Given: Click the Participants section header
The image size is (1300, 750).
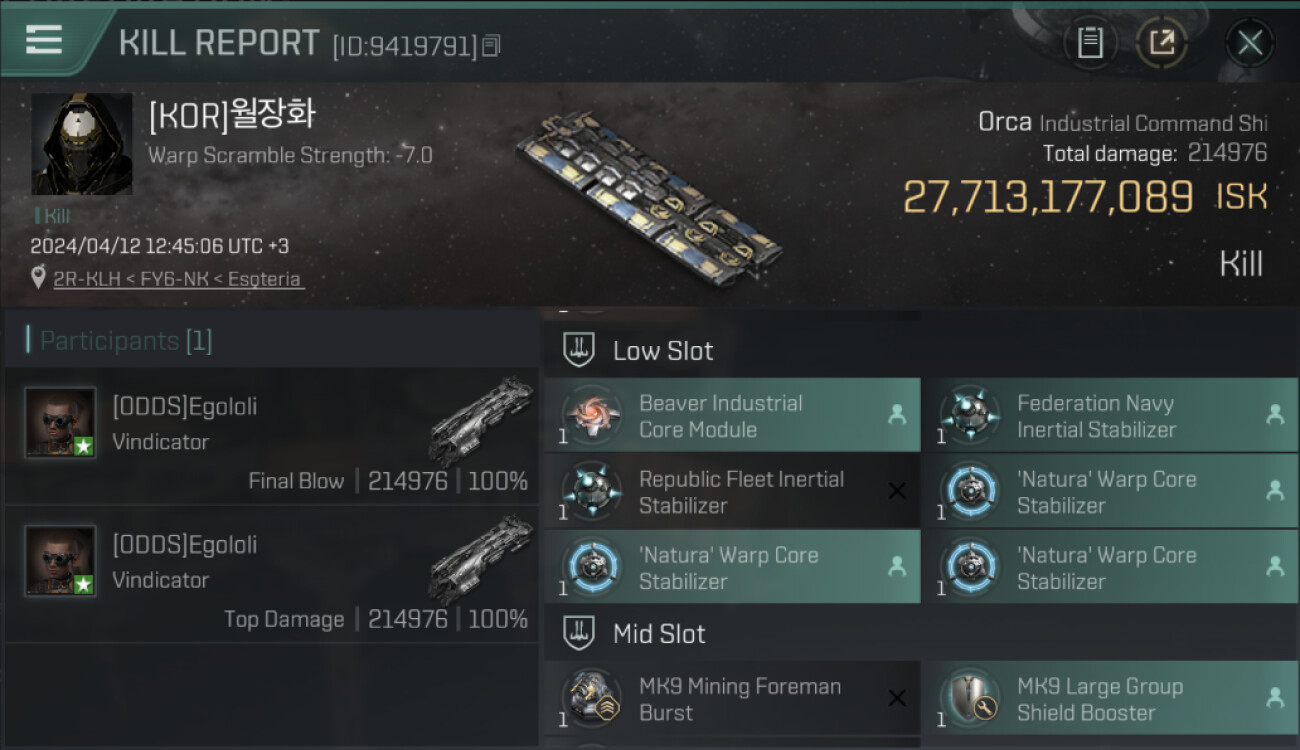Looking at the screenshot, I should (x=125, y=341).
